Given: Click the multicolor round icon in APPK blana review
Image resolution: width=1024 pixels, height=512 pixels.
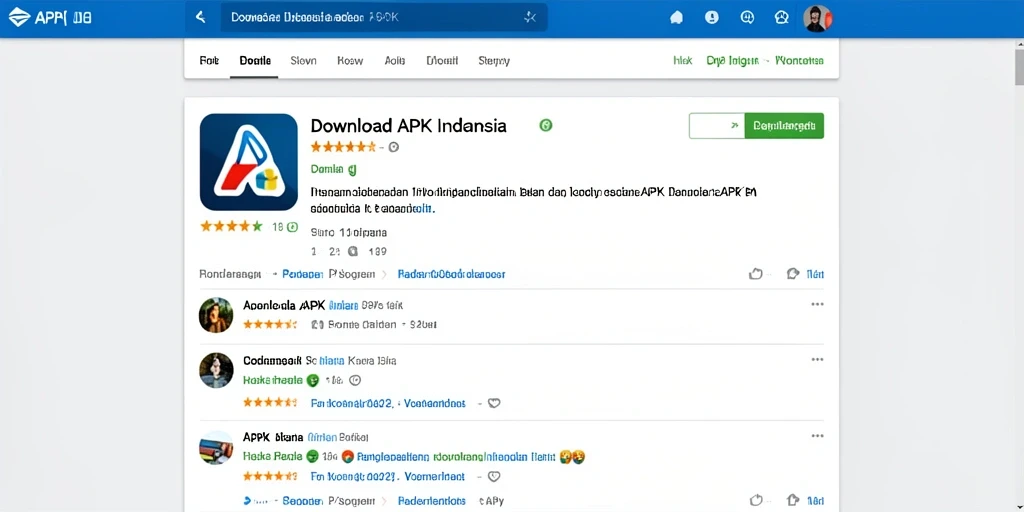Looking at the screenshot, I should tap(347, 456).
